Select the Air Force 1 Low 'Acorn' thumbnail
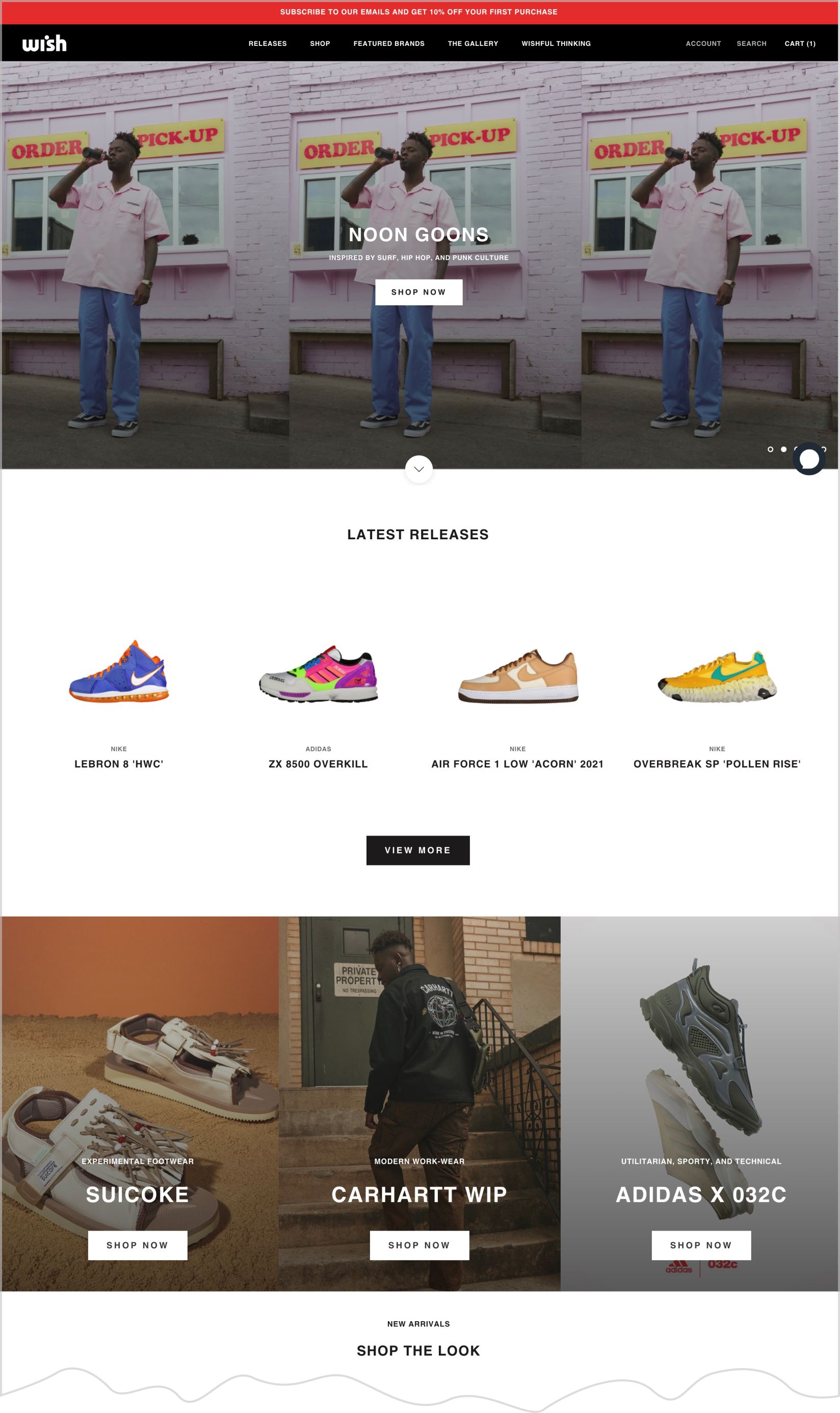Image resolution: width=840 pixels, height=1413 pixels. click(x=518, y=676)
